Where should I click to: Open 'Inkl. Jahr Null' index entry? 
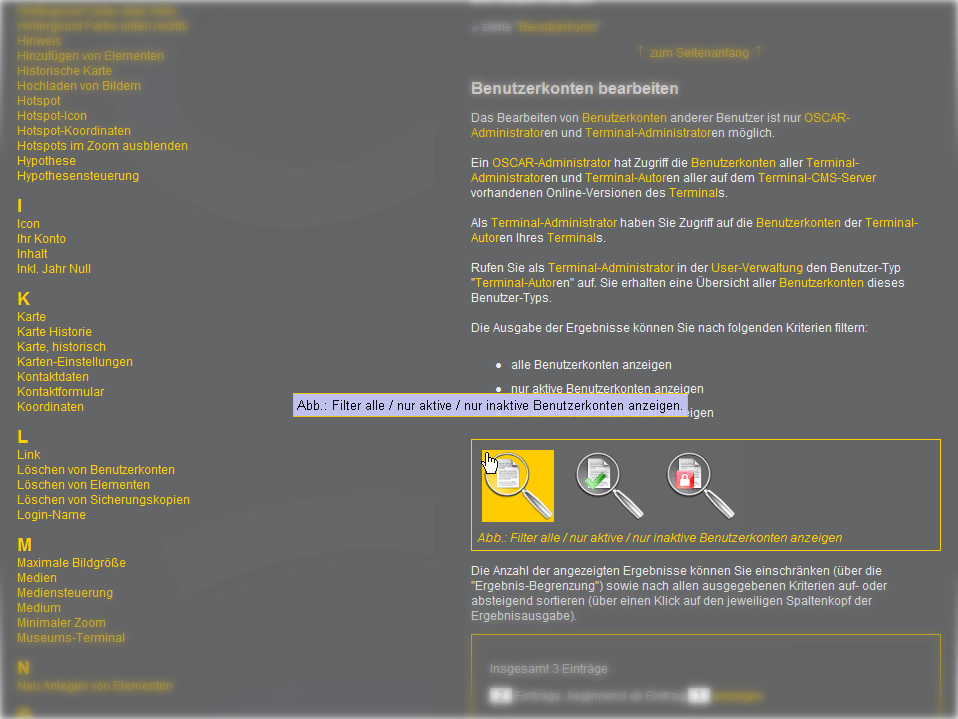tap(53, 269)
